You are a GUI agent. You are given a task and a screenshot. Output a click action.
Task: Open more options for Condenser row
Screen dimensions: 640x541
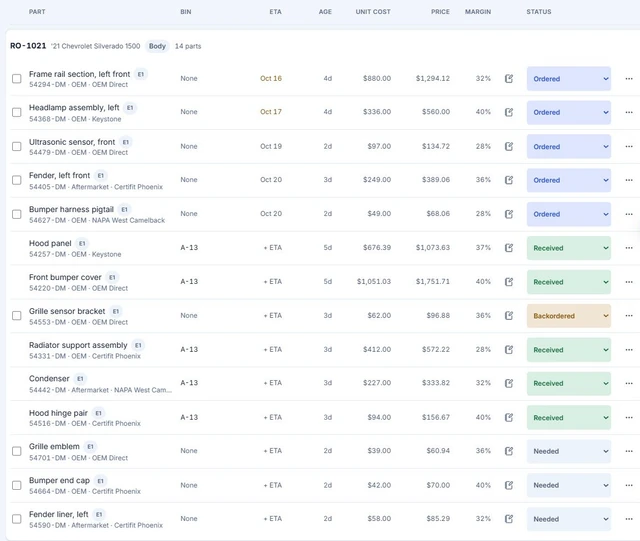point(629,383)
